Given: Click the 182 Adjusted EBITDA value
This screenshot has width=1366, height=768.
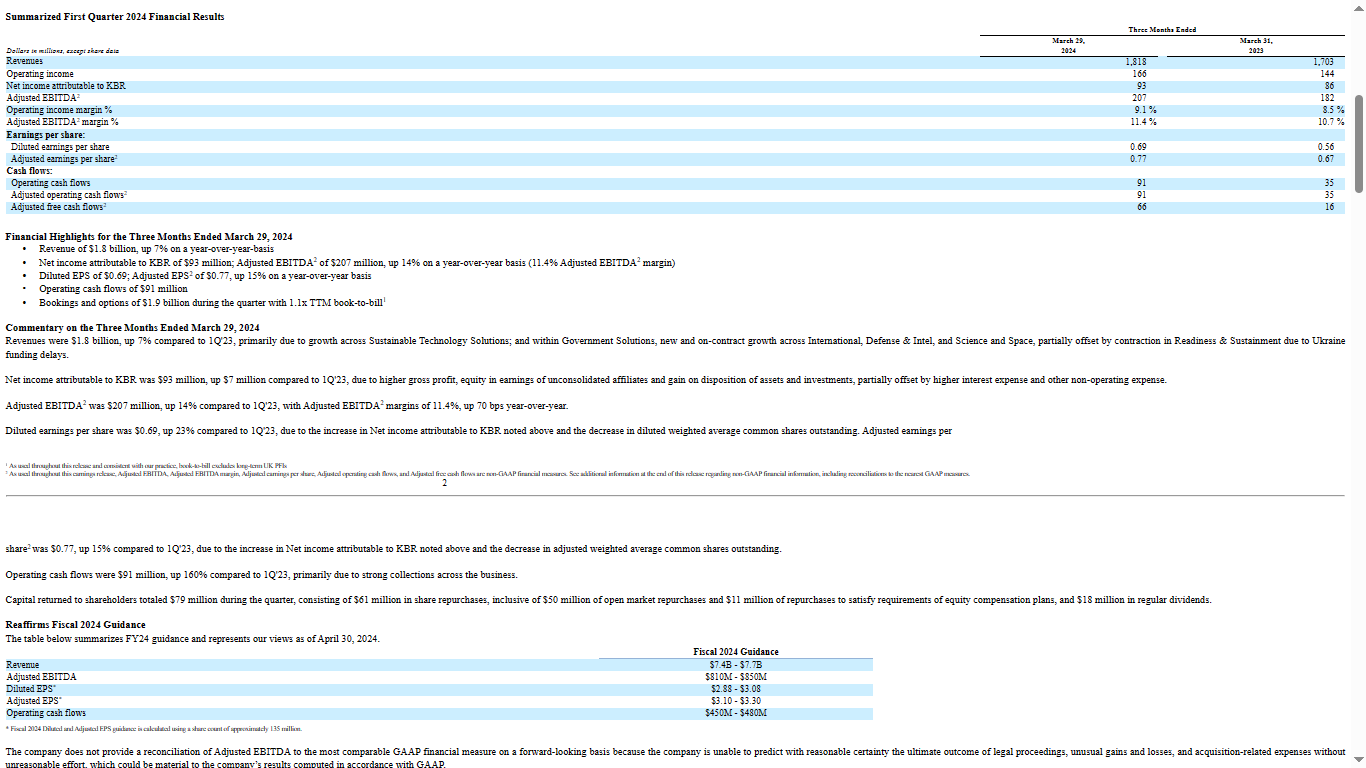Looking at the screenshot, I should tap(1327, 98).
